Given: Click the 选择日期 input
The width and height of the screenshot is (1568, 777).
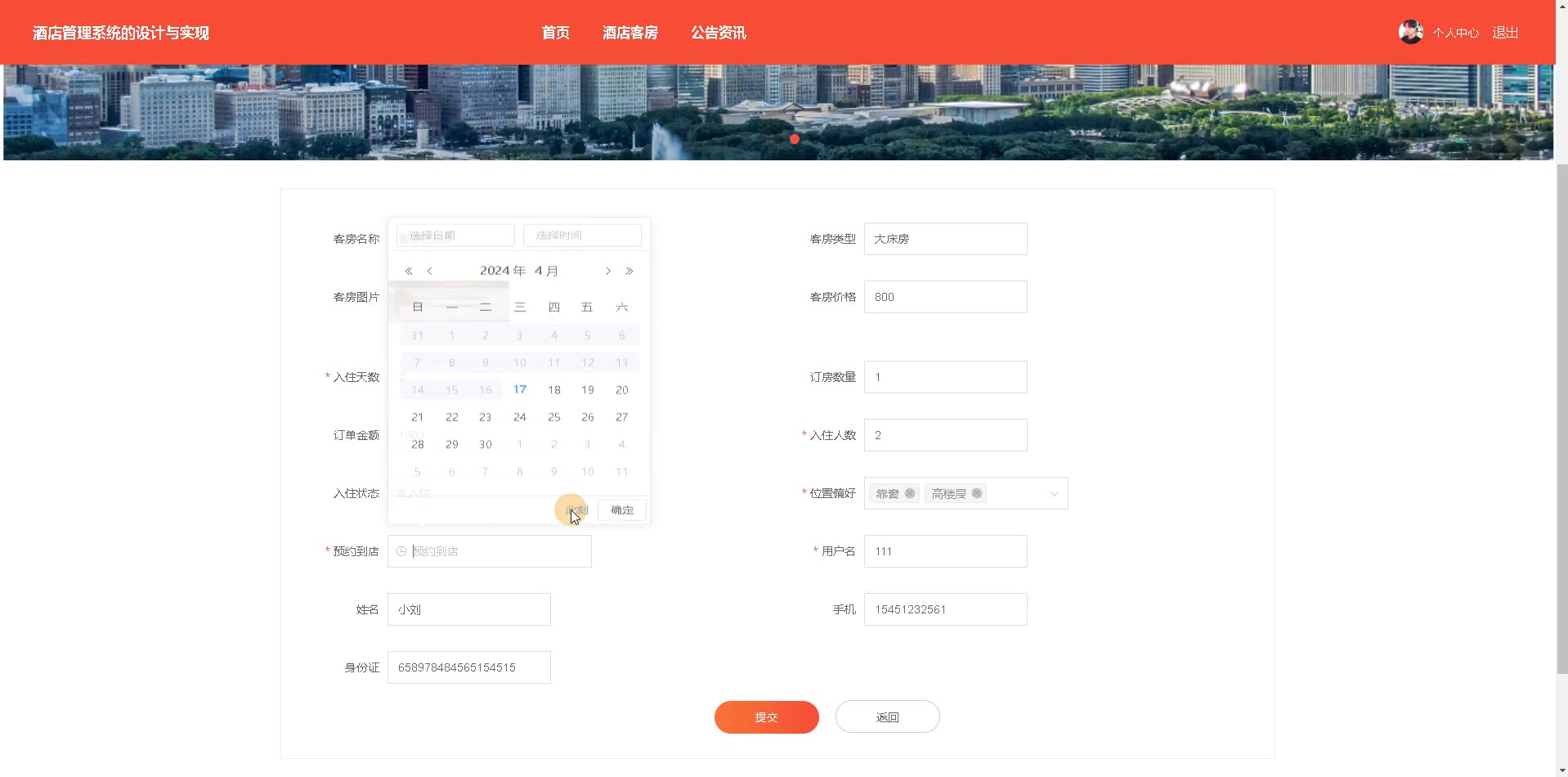Looking at the screenshot, I should click(x=455, y=236).
